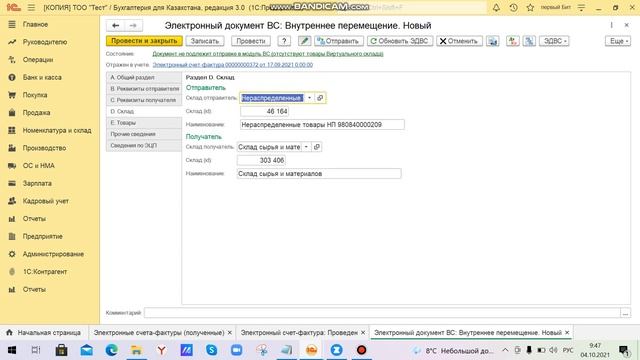Open favorites star icon in title bar

[x=530, y=7]
